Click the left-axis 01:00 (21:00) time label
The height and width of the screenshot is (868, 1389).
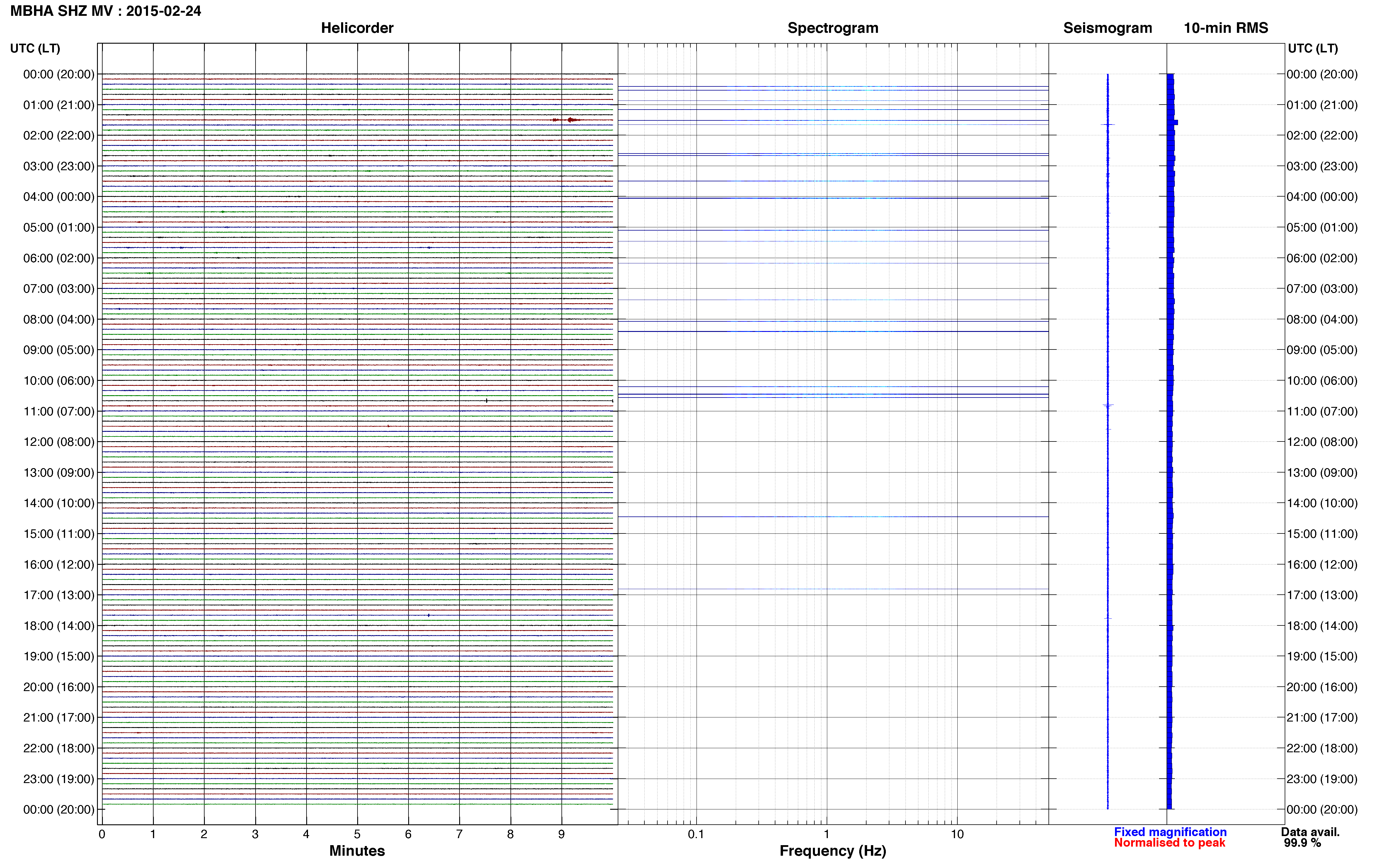[x=59, y=105]
